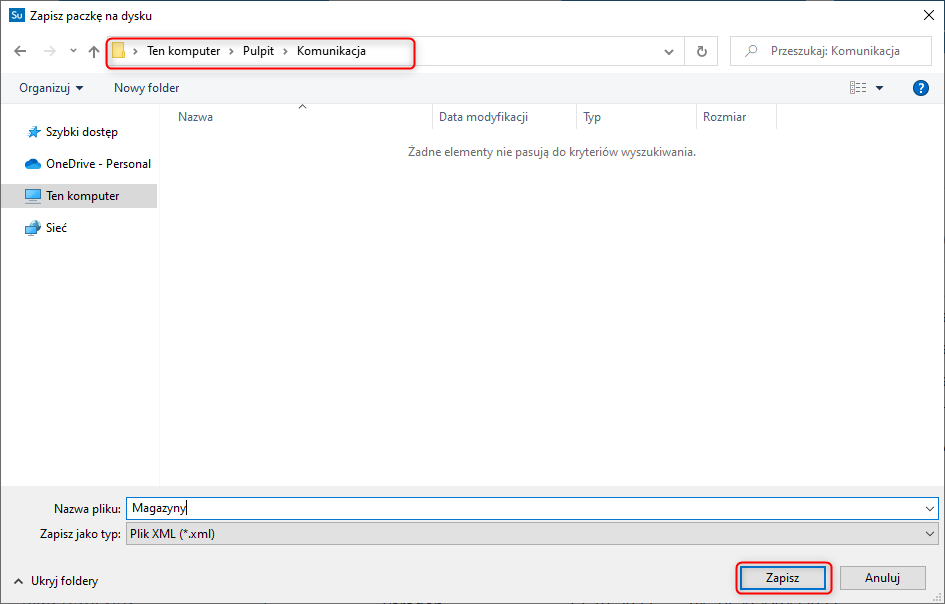Viewport: 945px width, 604px height.
Task: Open Szybki dostęp in the sidebar
Action: coord(80,132)
